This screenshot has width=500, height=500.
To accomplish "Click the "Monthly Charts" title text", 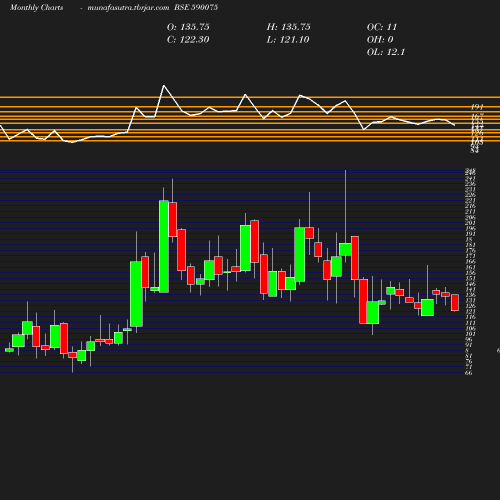I will [x=37, y=7].
